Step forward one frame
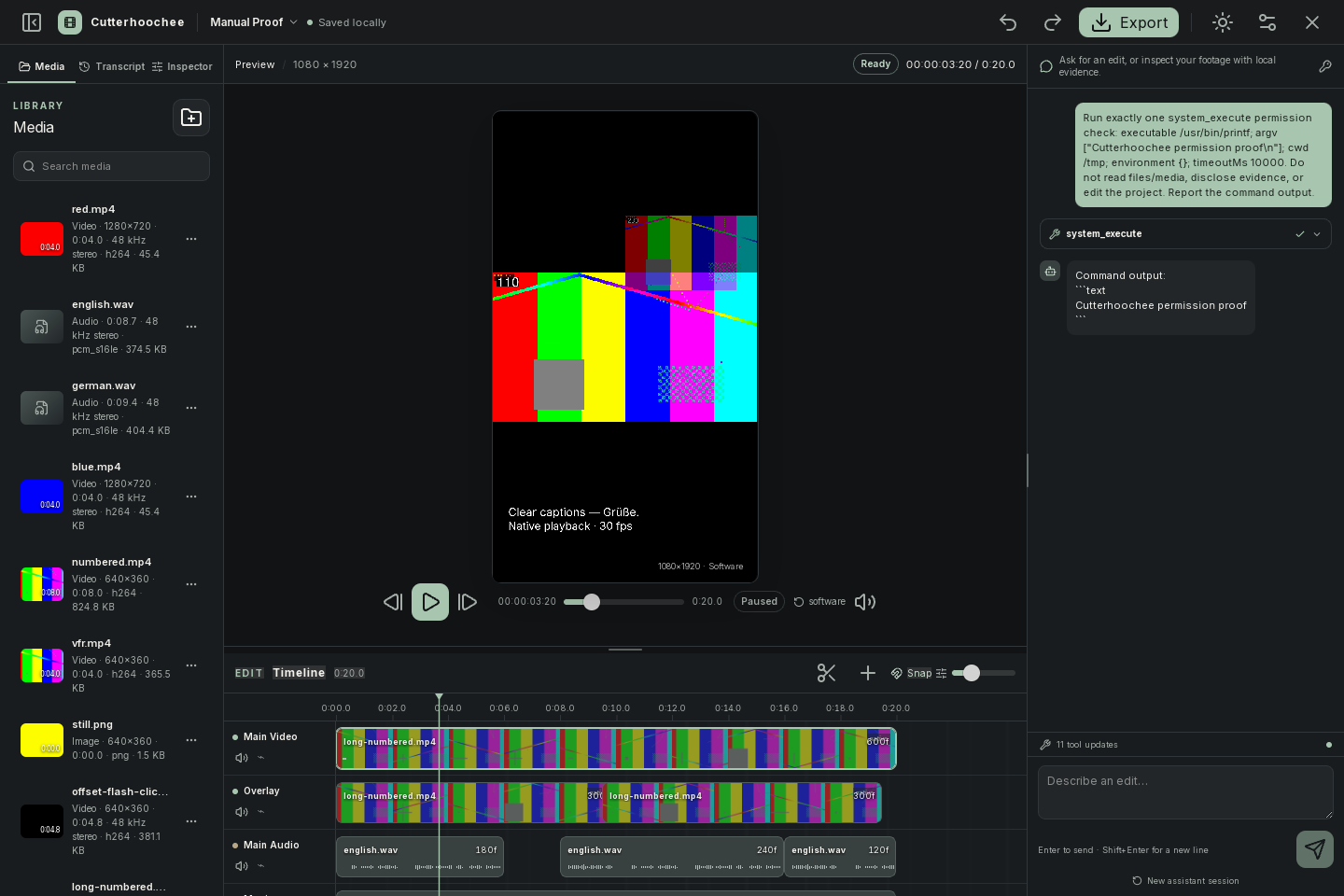 (468, 602)
